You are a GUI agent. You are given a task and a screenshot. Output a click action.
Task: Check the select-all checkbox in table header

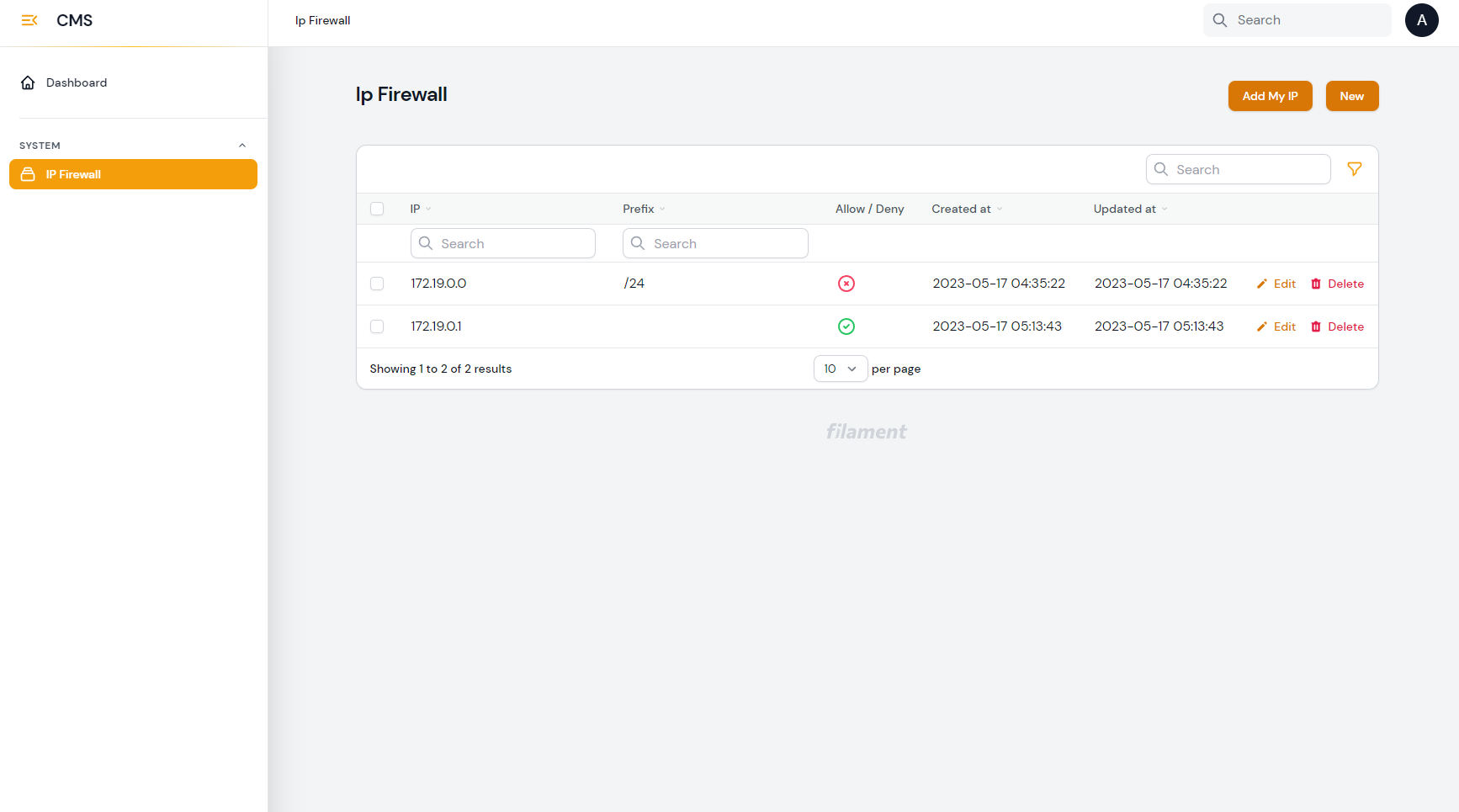click(376, 208)
